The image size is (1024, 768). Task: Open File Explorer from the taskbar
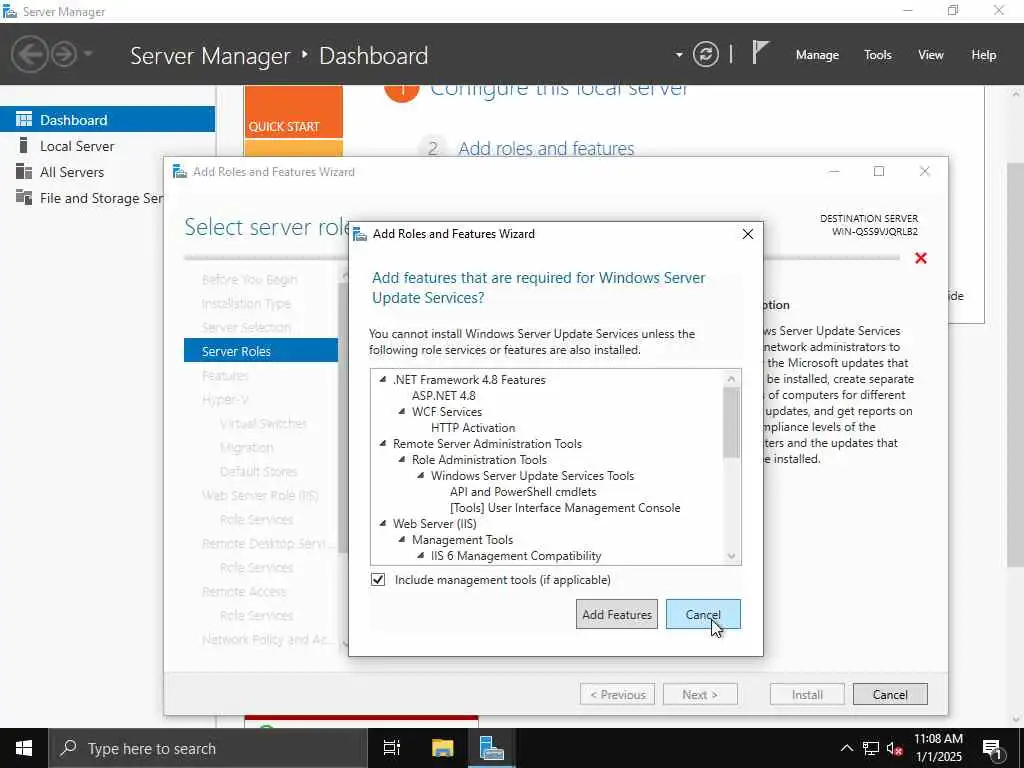(442, 748)
